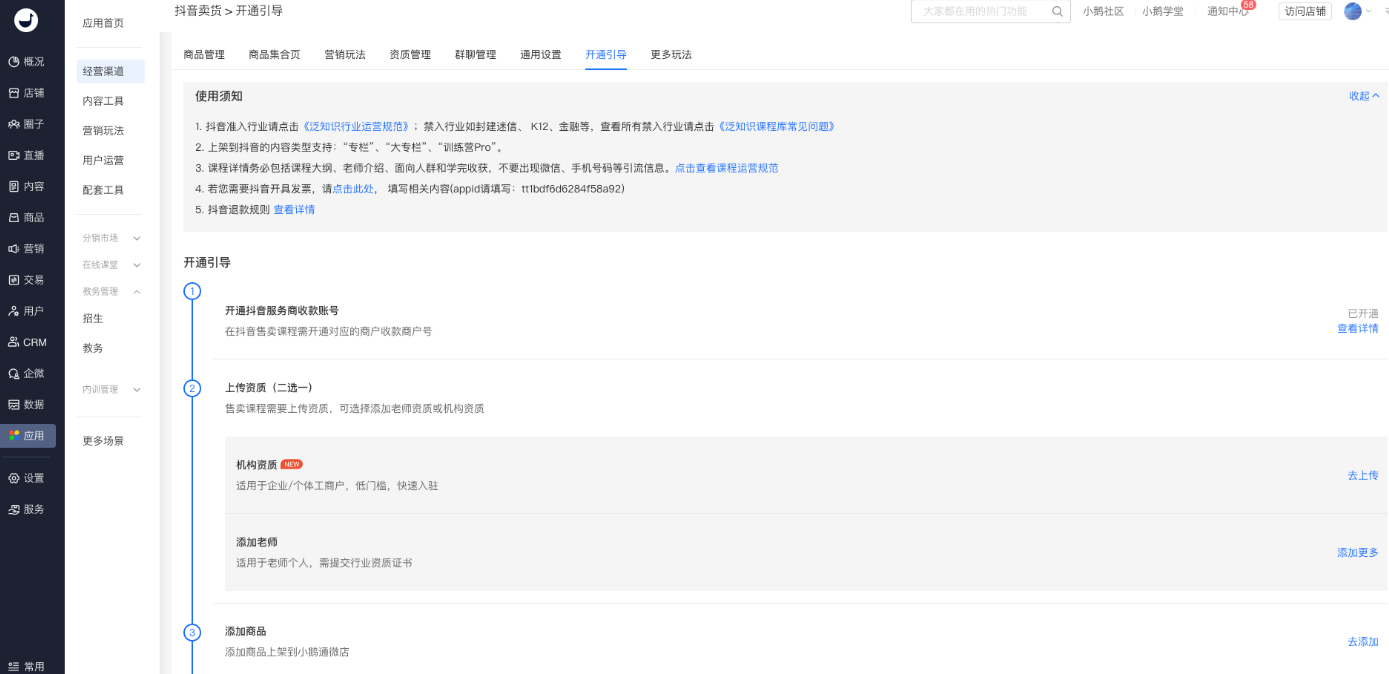Click 去添加 for 添加商品
Viewport: 1389px width, 674px height.
1363,642
